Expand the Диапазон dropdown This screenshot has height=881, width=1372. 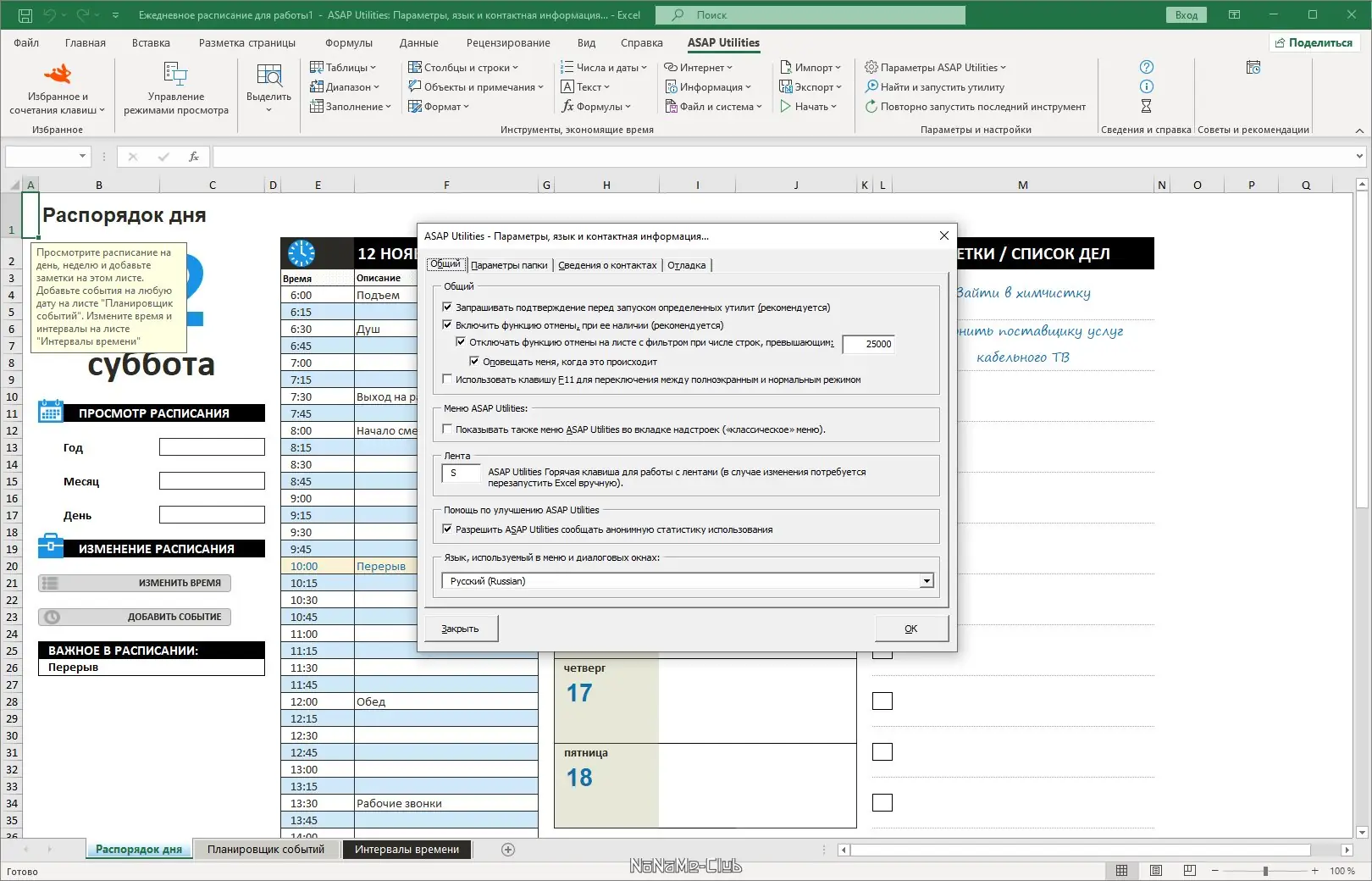[x=345, y=86]
